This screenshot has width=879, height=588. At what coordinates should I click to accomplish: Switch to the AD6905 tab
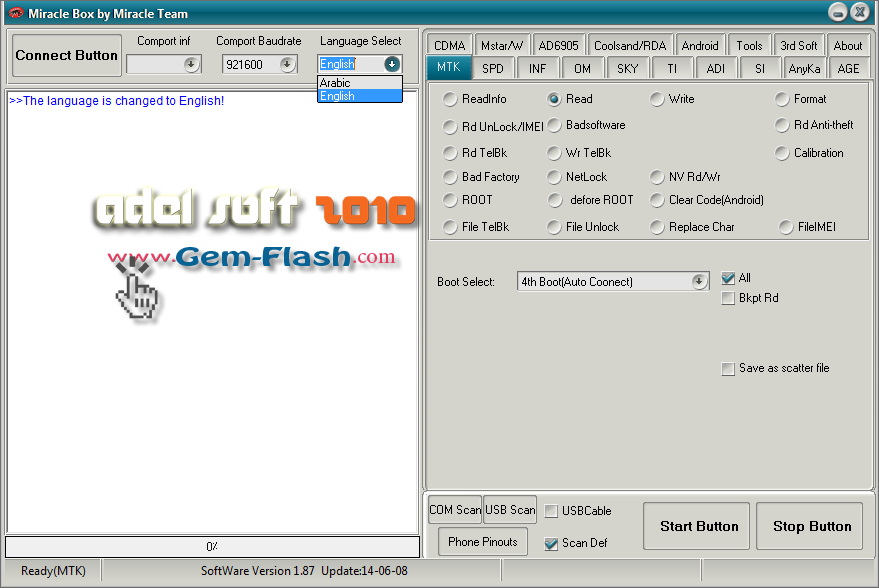558,45
